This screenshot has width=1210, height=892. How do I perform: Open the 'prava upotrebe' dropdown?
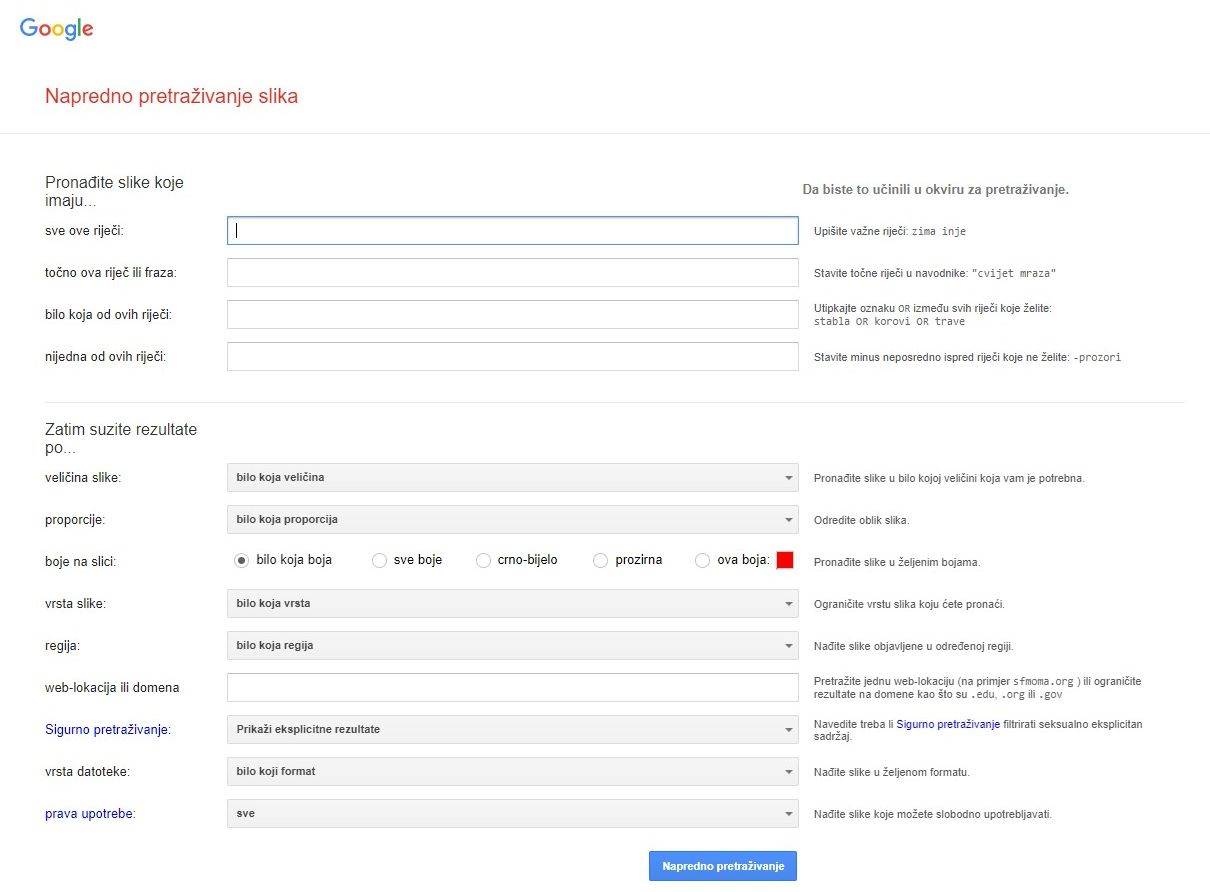512,814
